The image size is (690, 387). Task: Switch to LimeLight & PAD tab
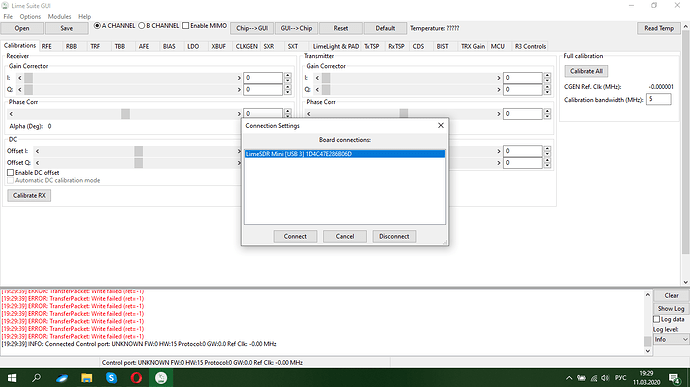(x=336, y=46)
